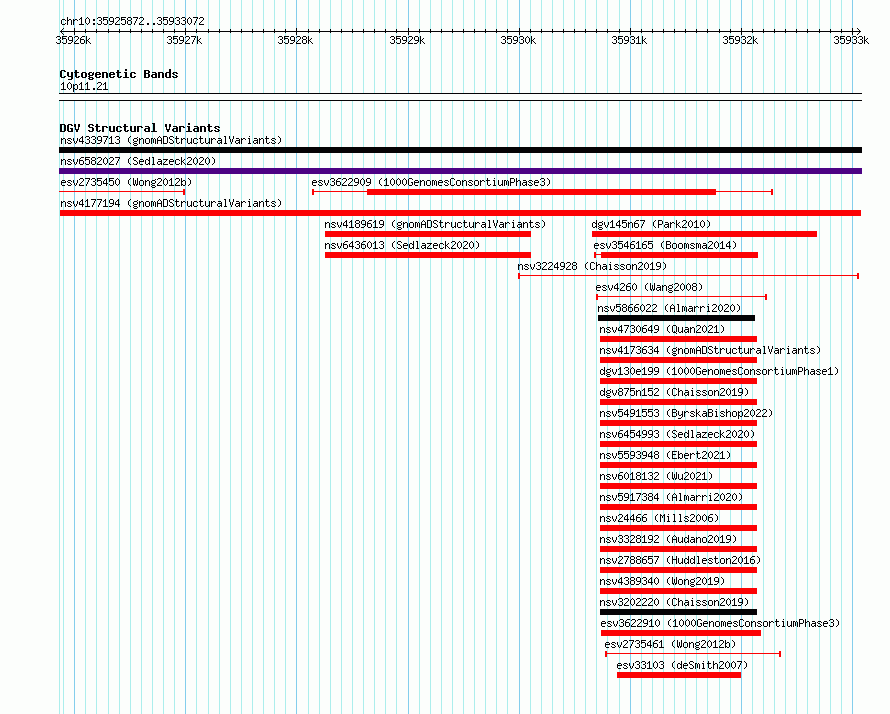Click the thin red line under nsv3224928
890x714 pixels.
pyautogui.click(x=689, y=276)
